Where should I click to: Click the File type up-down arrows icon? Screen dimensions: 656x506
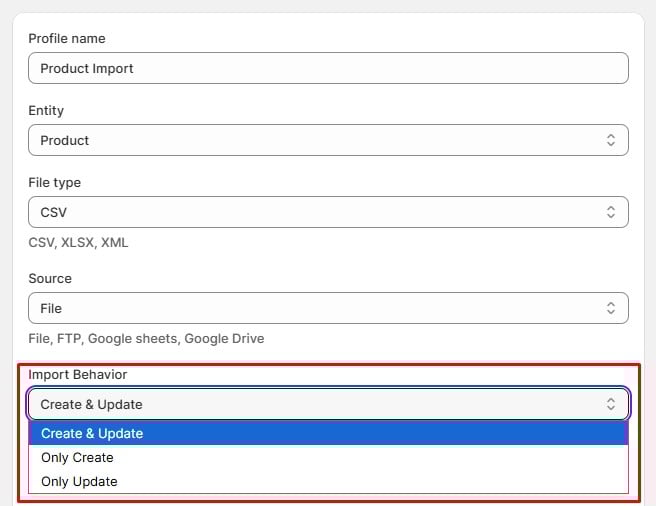pyautogui.click(x=610, y=212)
